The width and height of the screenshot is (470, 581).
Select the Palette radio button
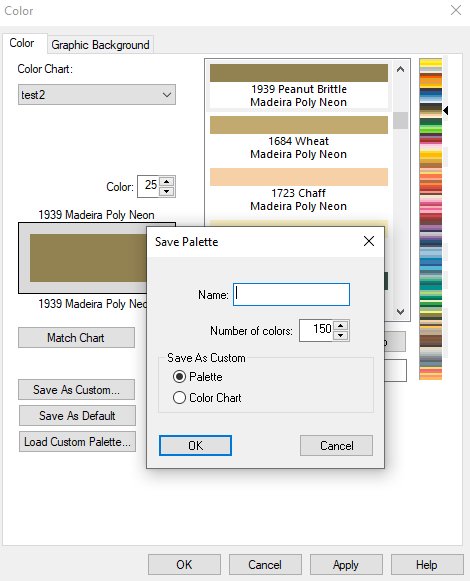[x=179, y=377]
